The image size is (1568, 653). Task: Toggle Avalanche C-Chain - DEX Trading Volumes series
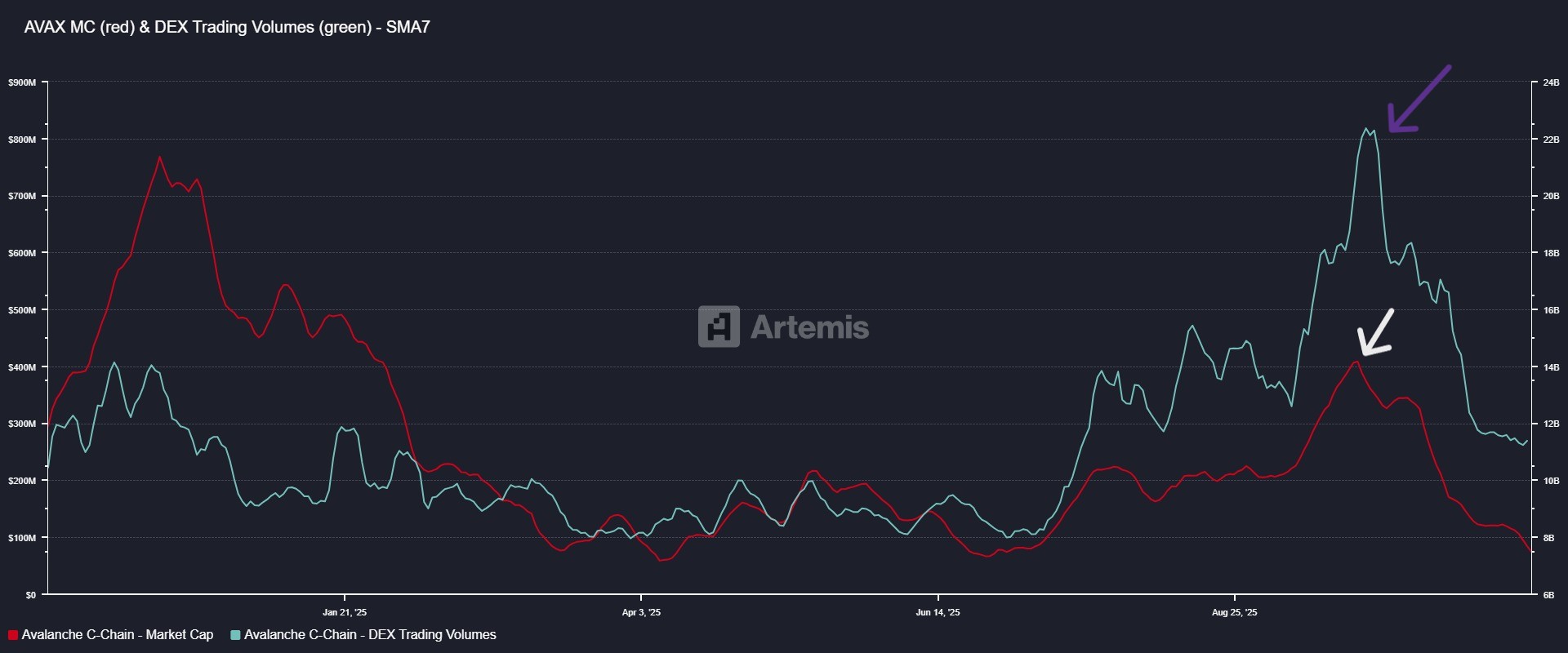(x=370, y=635)
